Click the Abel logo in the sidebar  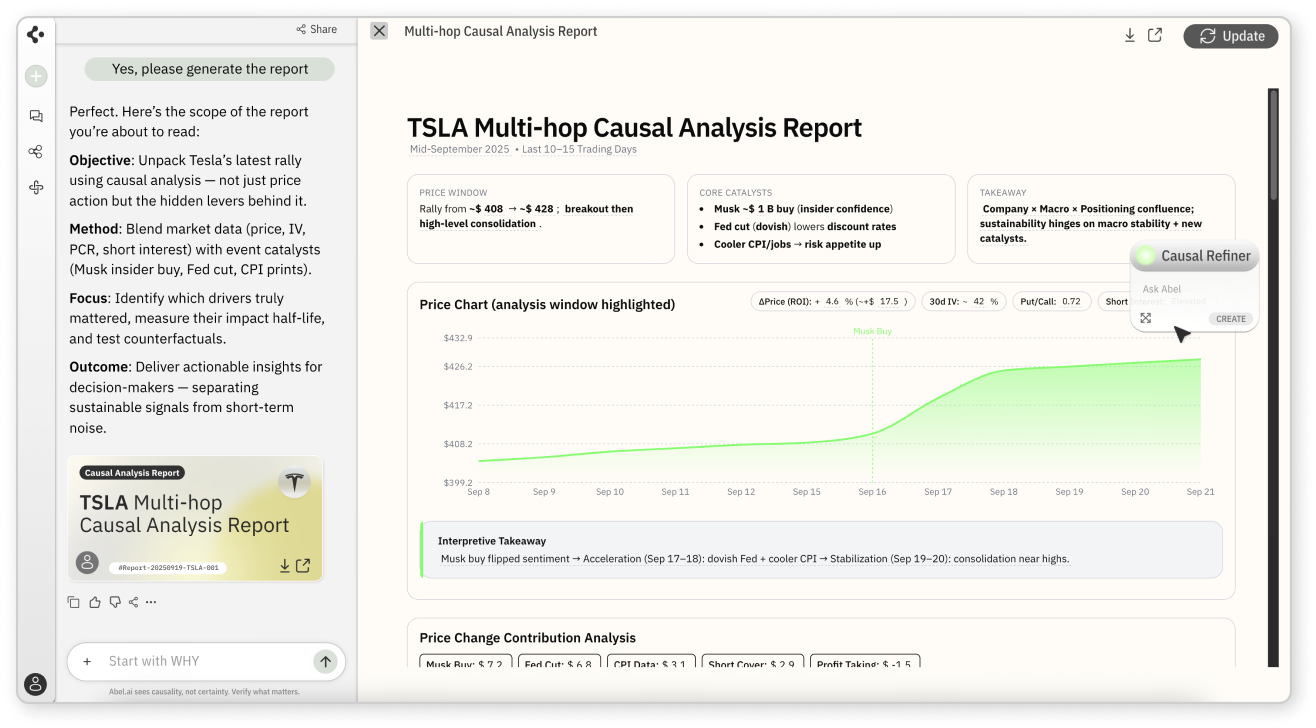[36, 35]
